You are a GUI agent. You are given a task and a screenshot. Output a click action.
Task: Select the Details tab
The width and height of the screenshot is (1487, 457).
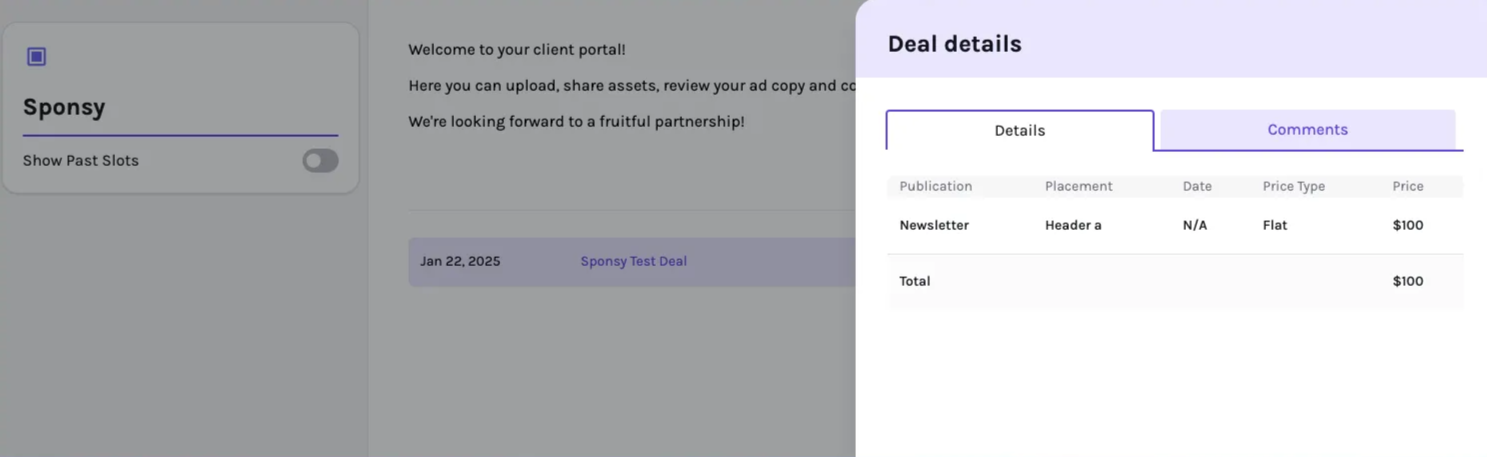pos(1020,131)
